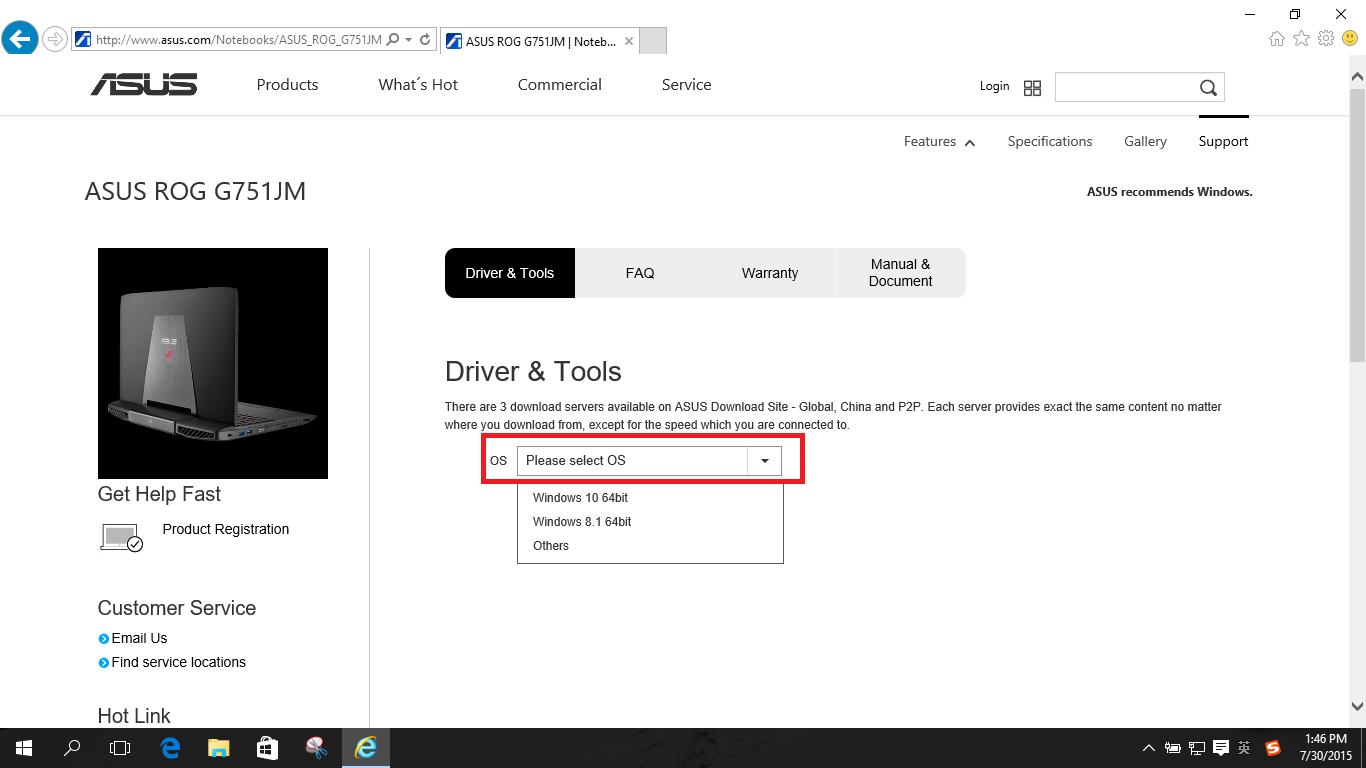Click the Internet Explorer taskbar icon
Screen dimensions: 1366x768
point(365,747)
